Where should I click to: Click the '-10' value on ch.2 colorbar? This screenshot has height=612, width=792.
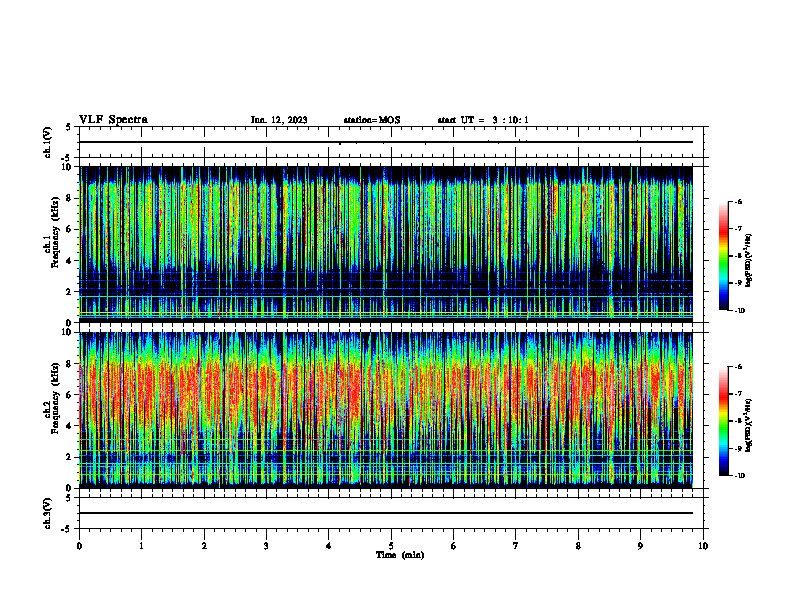pyautogui.click(x=739, y=476)
